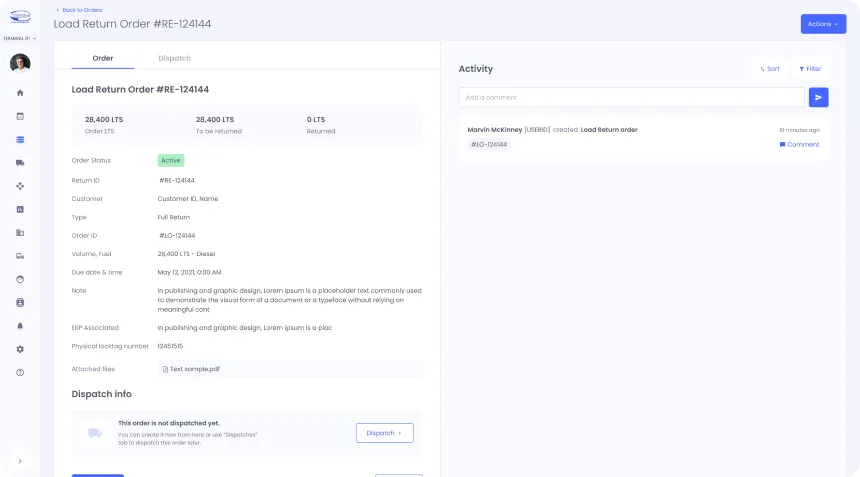Expand the sidebar with bottom chevron
The image size is (860, 477).
tap(20, 460)
